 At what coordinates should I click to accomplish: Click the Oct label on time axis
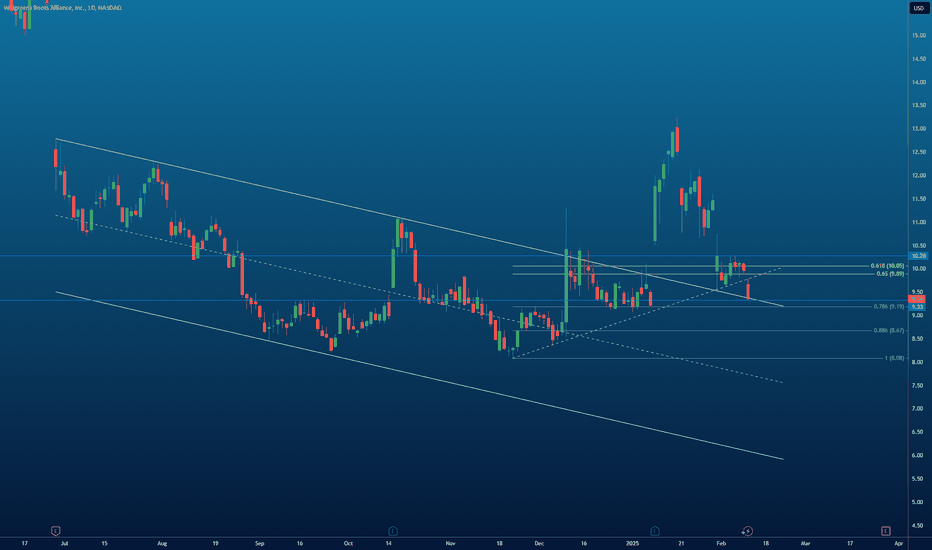(348, 543)
